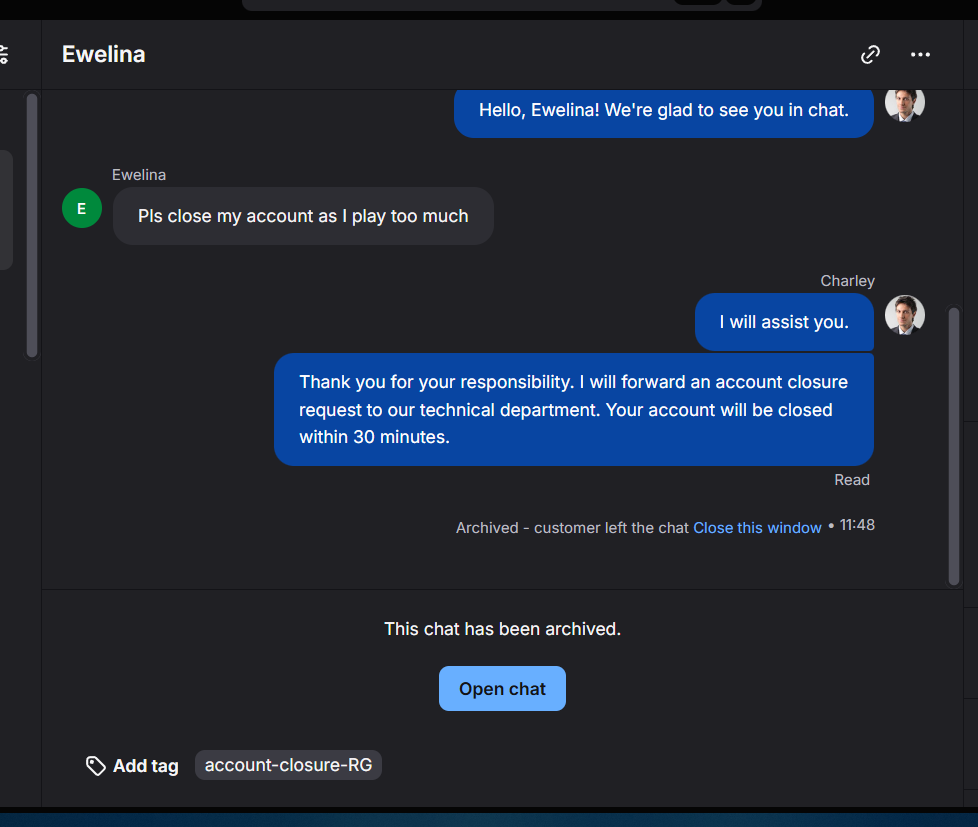Screen dimensions: 978x827
Task: Click the copy chat link icon
Action: 870,54
